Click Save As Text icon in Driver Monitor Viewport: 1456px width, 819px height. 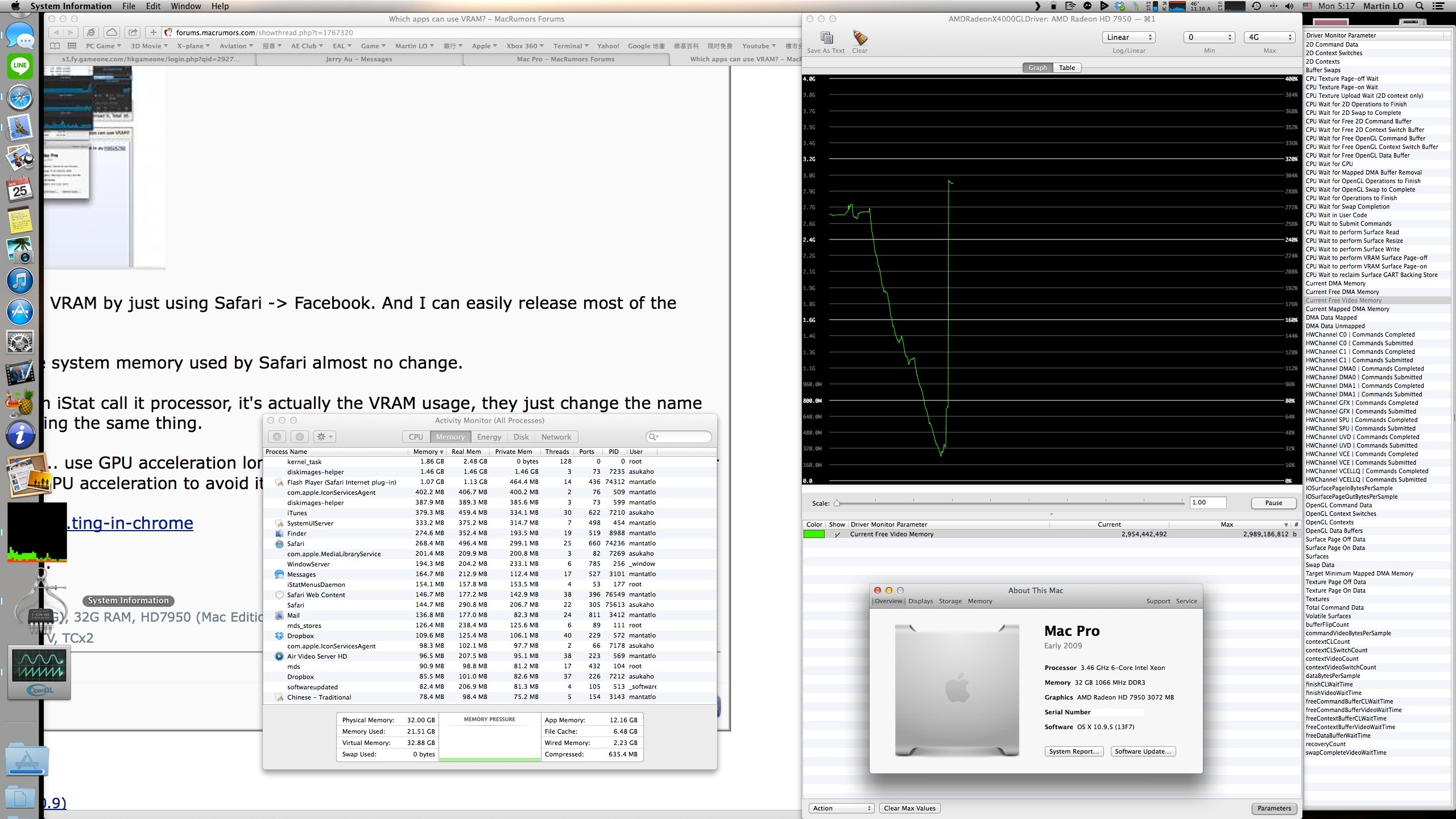coord(826,38)
